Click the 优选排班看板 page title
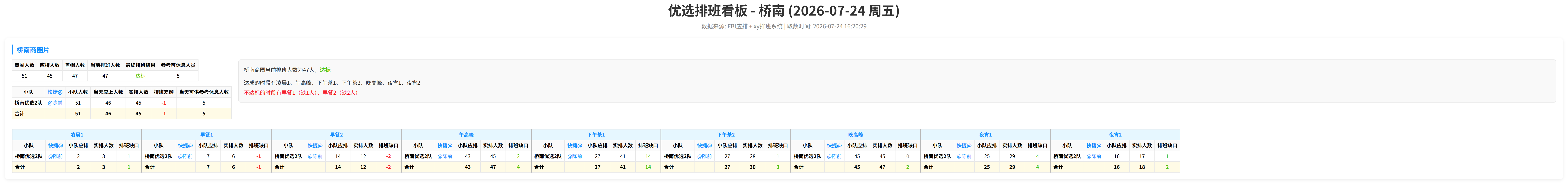Image resolution: width=1568 pixels, height=185 pixels. coord(784,11)
